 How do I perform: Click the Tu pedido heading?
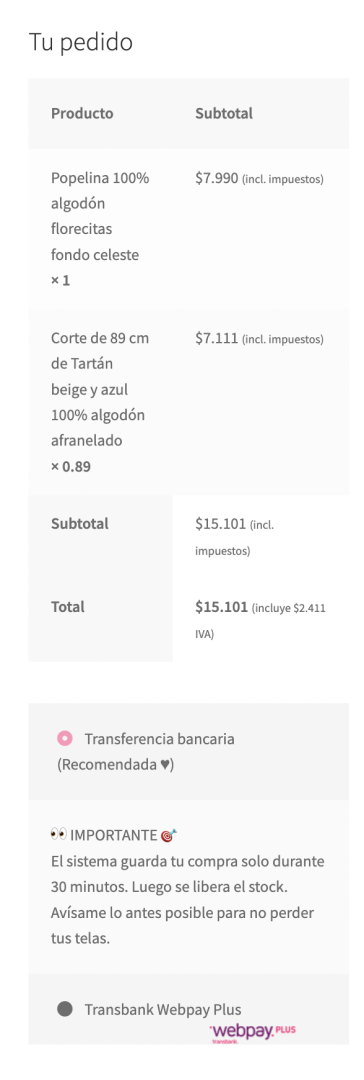(81, 42)
